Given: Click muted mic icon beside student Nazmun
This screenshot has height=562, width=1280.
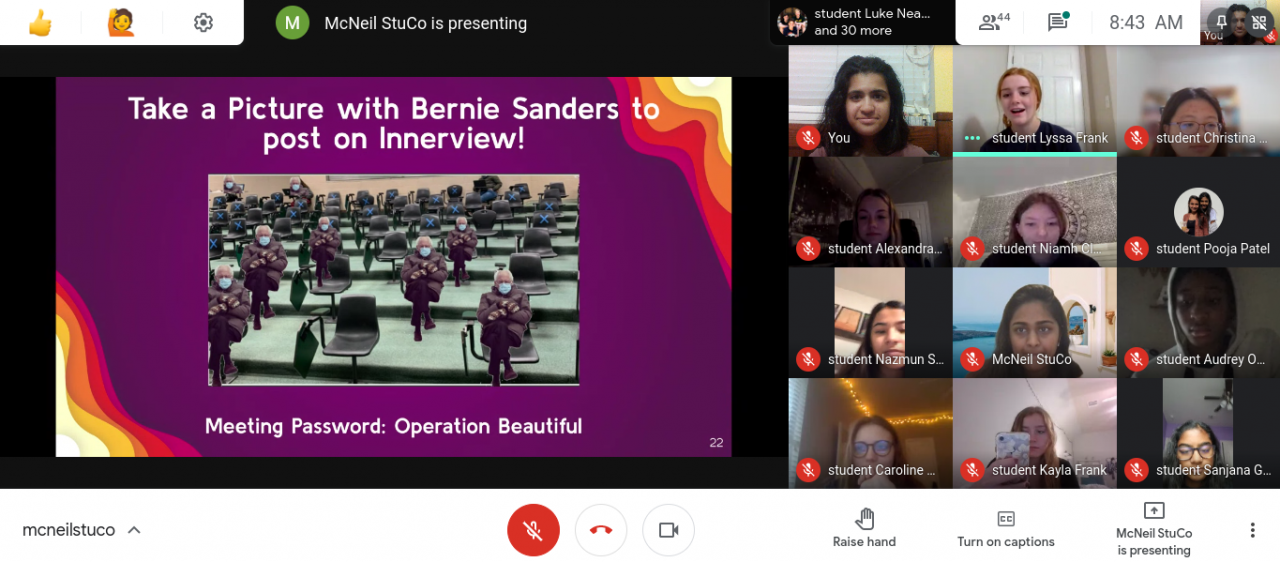Looking at the screenshot, I should [807, 359].
